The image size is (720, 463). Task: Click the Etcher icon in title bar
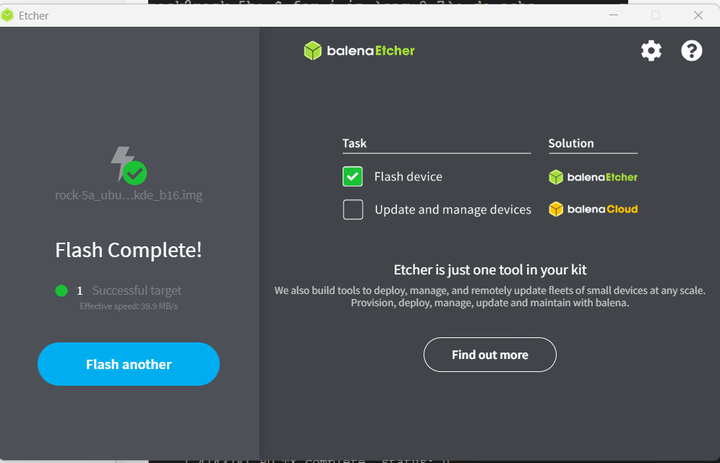tap(7, 15)
